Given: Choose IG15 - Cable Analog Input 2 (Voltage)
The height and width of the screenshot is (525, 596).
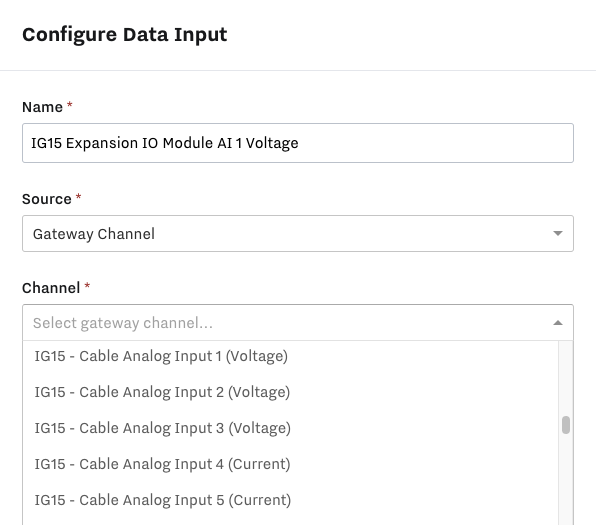Looking at the screenshot, I should click(291, 392).
